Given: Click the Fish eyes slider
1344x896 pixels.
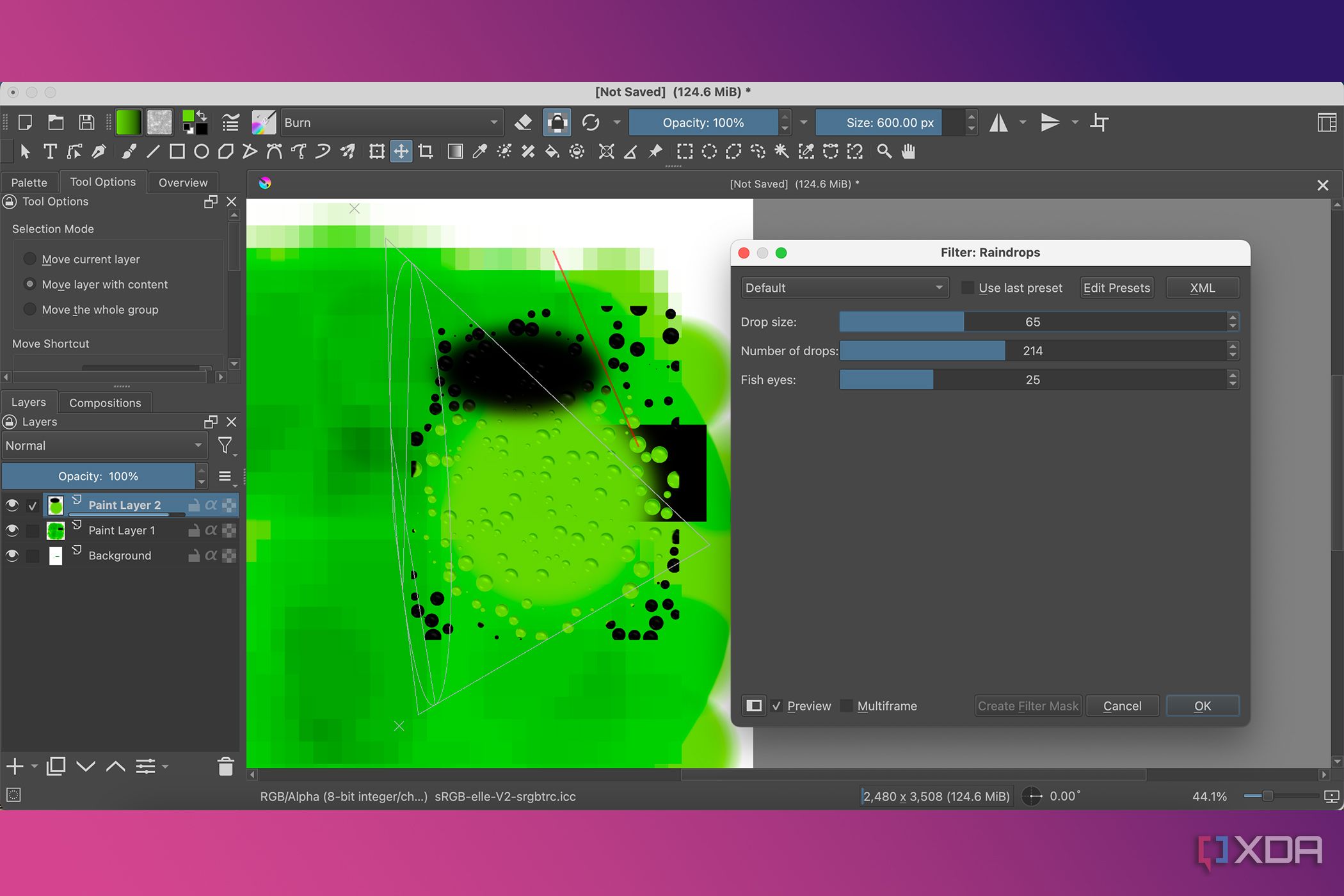Looking at the screenshot, I should coord(1033,380).
